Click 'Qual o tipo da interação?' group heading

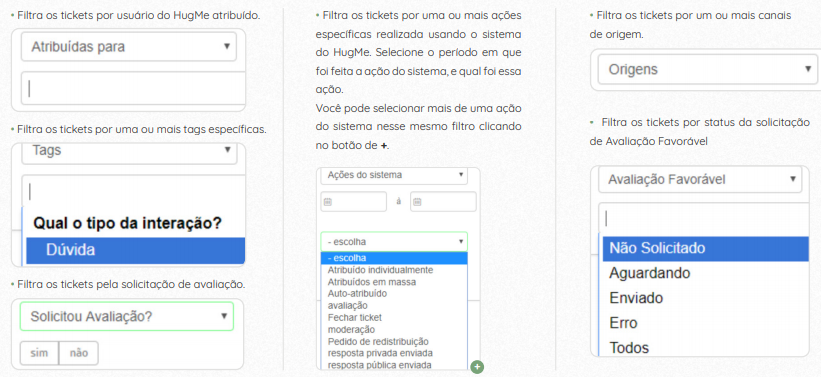point(128,224)
